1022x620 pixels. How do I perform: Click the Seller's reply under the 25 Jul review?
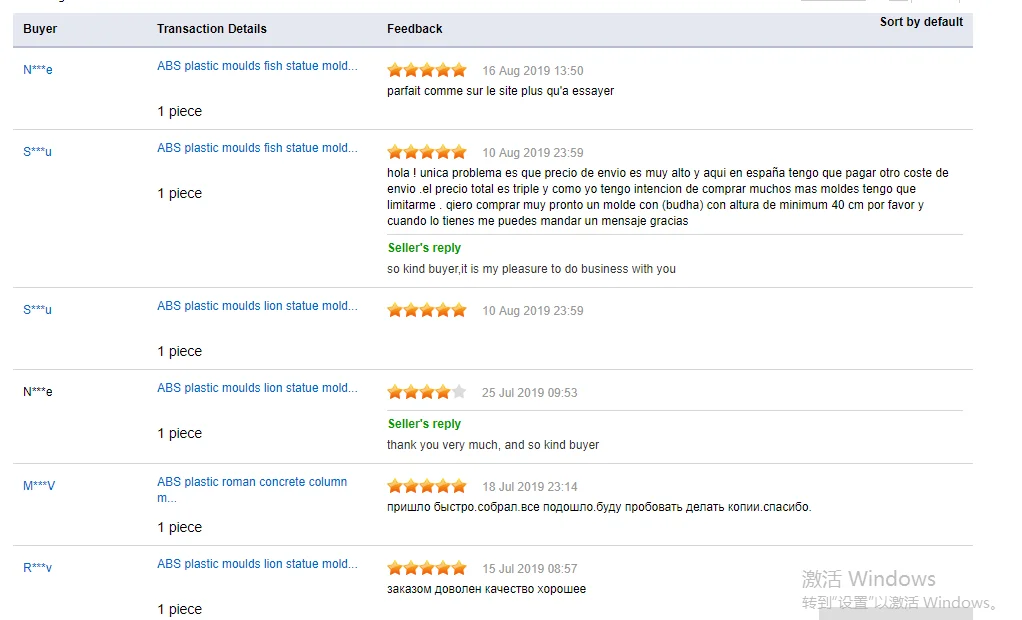coord(424,424)
